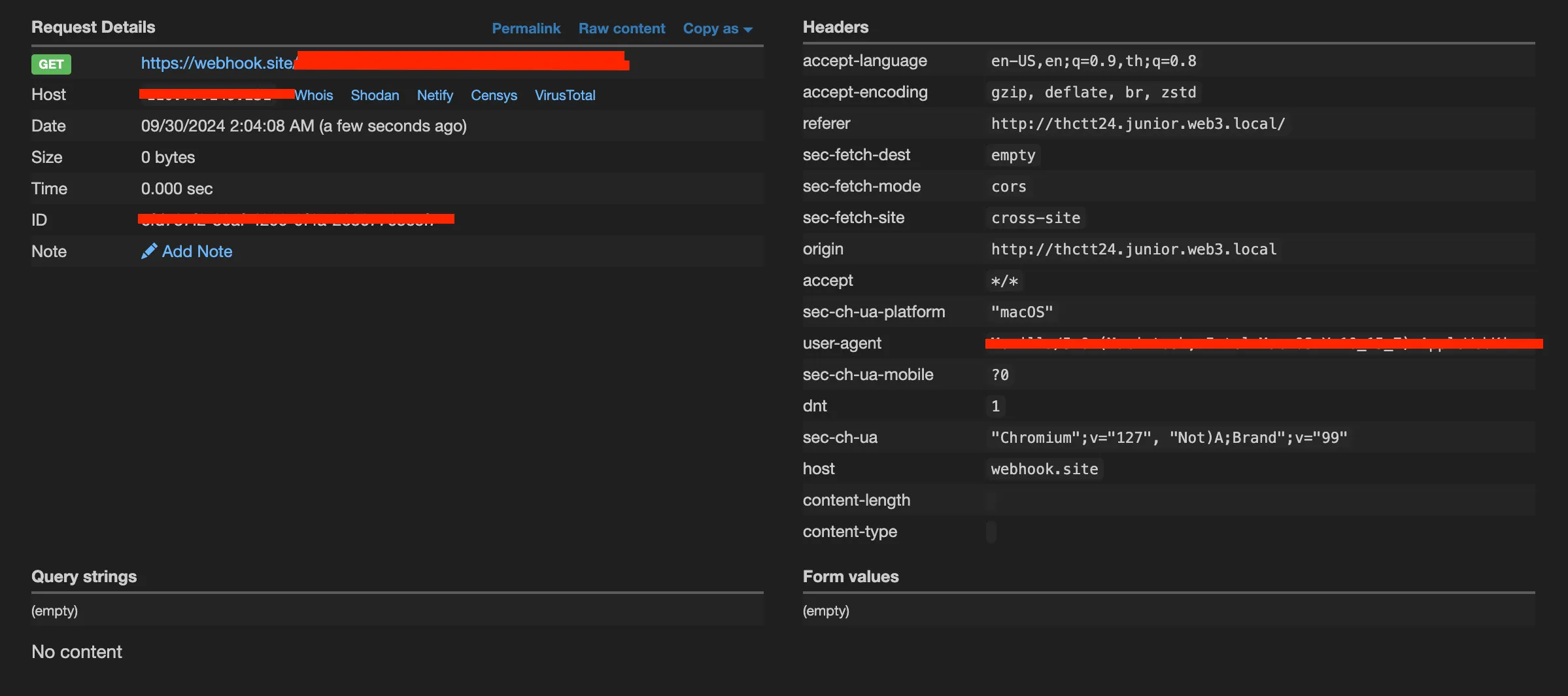Expand the Copy as dropdown

717,29
